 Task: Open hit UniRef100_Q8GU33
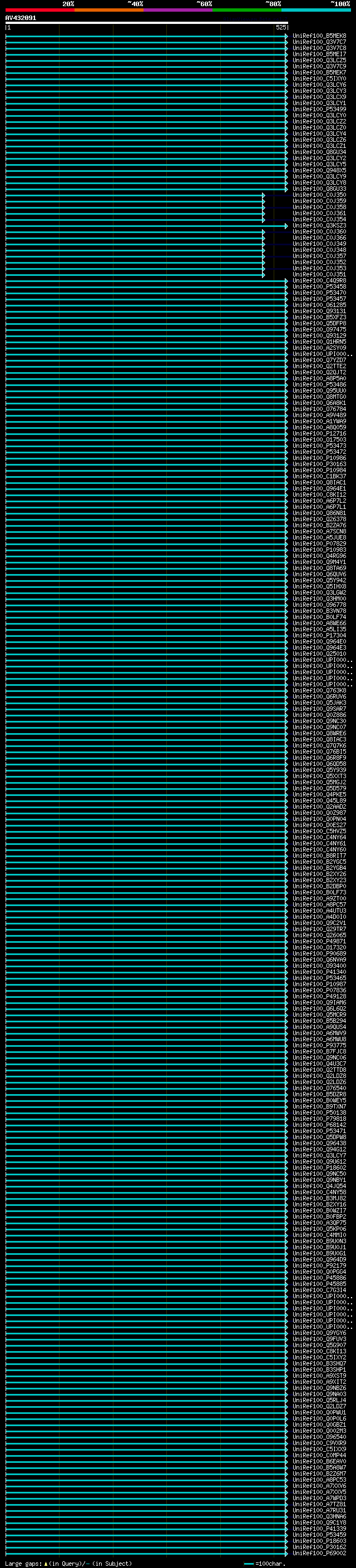click(319, 189)
